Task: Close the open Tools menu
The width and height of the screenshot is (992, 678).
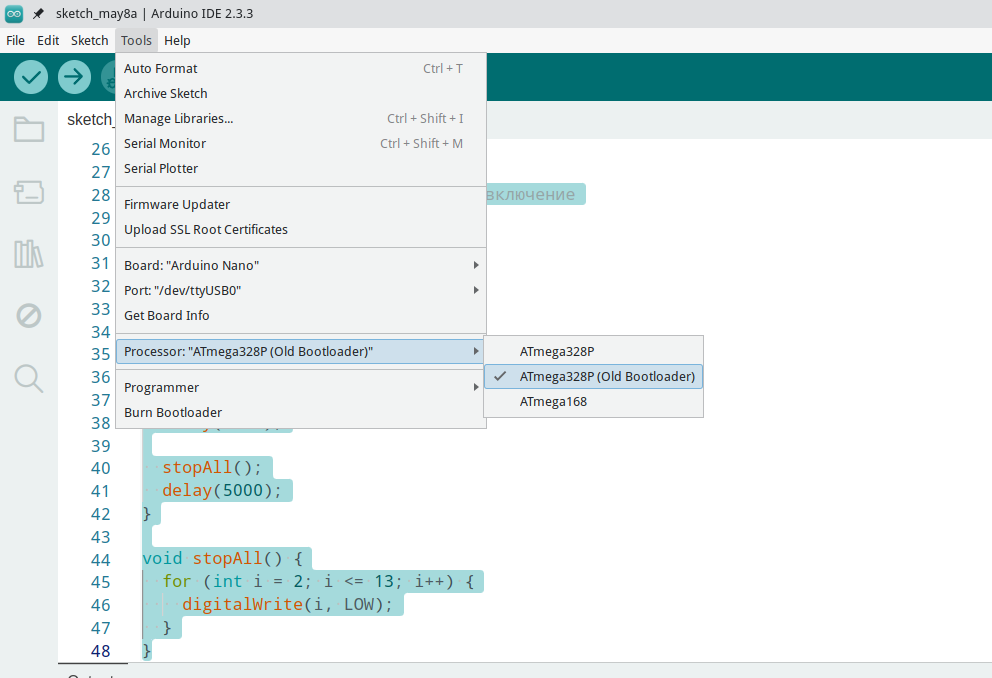Action: coord(136,40)
